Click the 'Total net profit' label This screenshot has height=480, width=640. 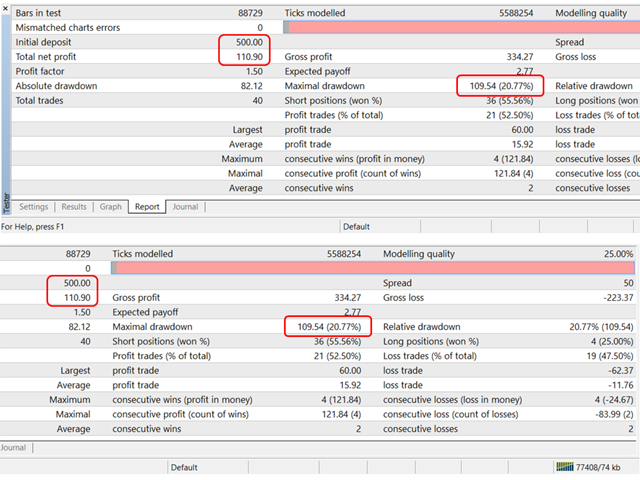(x=46, y=57)
